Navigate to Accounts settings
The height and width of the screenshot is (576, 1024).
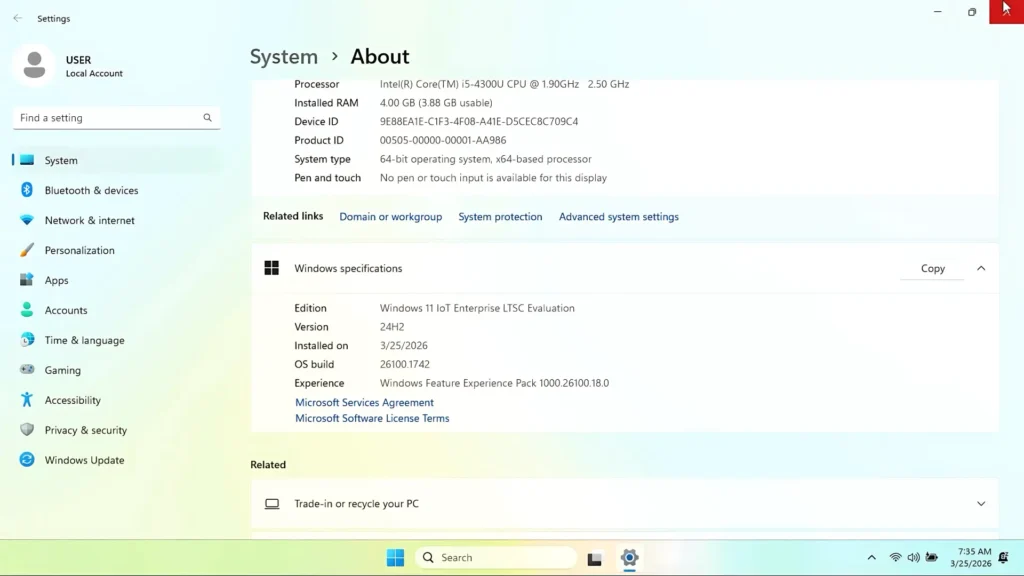point(116,310)
